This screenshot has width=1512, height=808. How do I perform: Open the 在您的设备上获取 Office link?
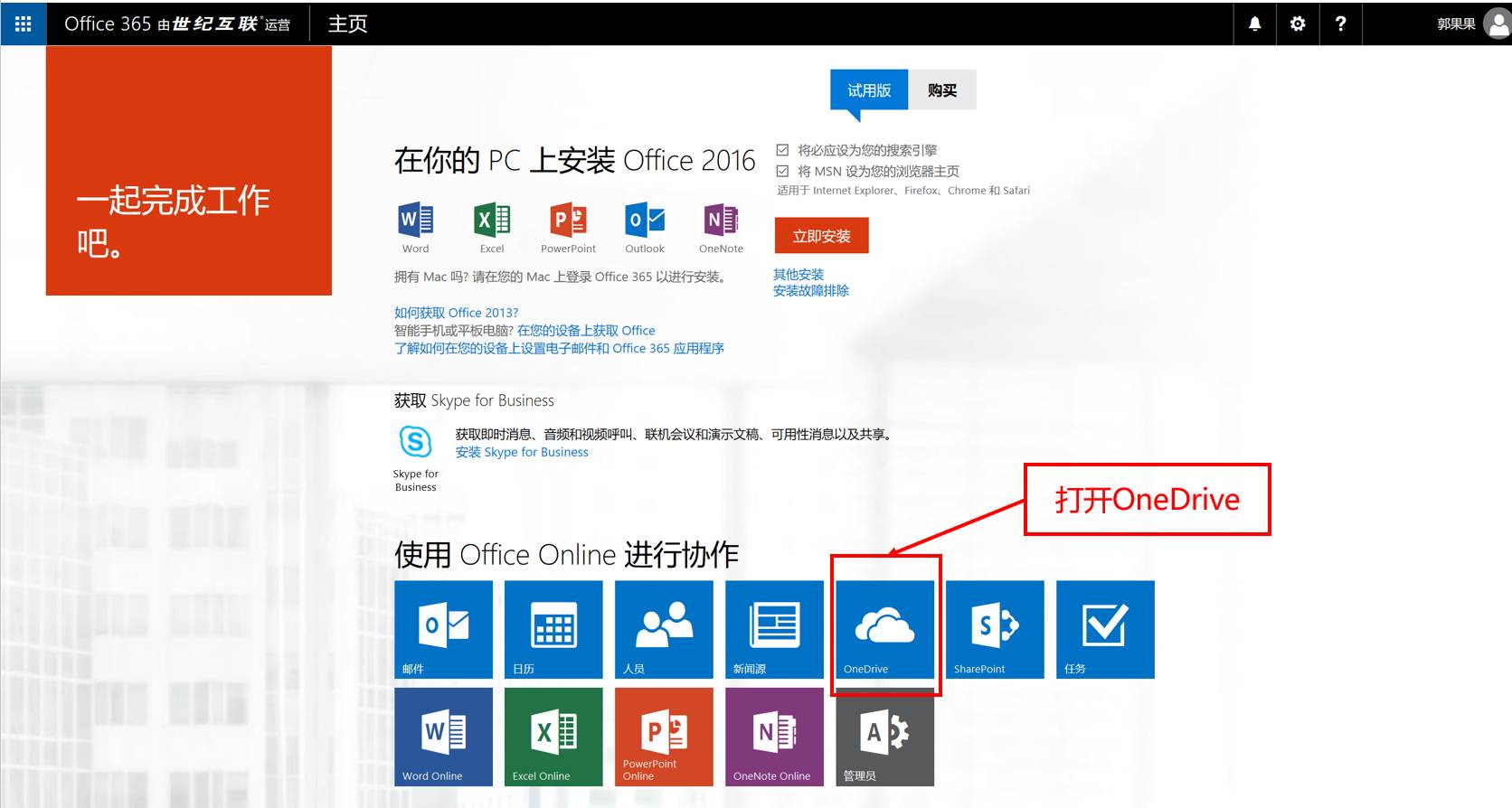click(586, 331)
